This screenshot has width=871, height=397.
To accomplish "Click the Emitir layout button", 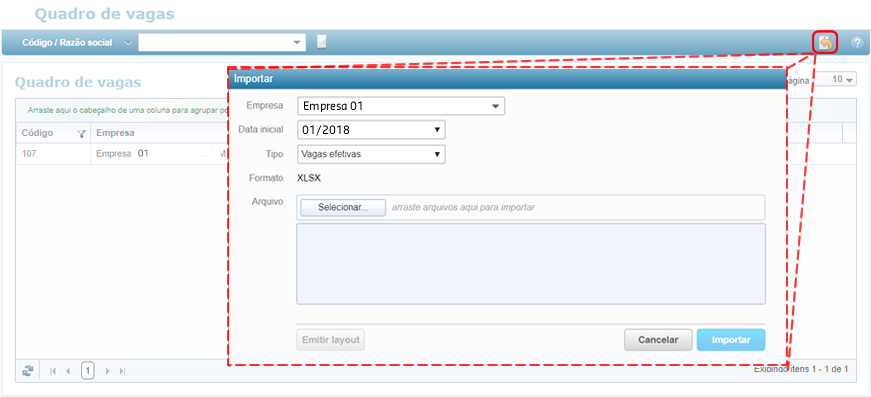I will click(331, 340).
